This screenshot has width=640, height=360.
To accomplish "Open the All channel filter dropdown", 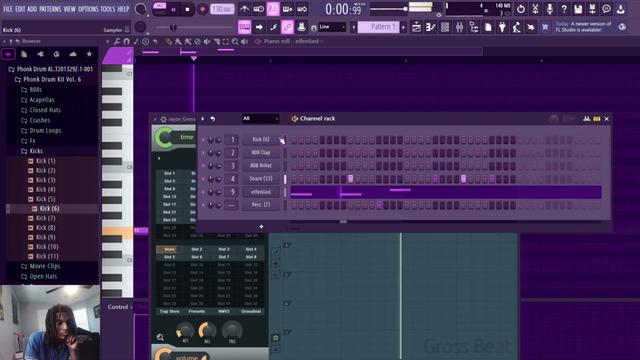I will [x=260, y=119].
